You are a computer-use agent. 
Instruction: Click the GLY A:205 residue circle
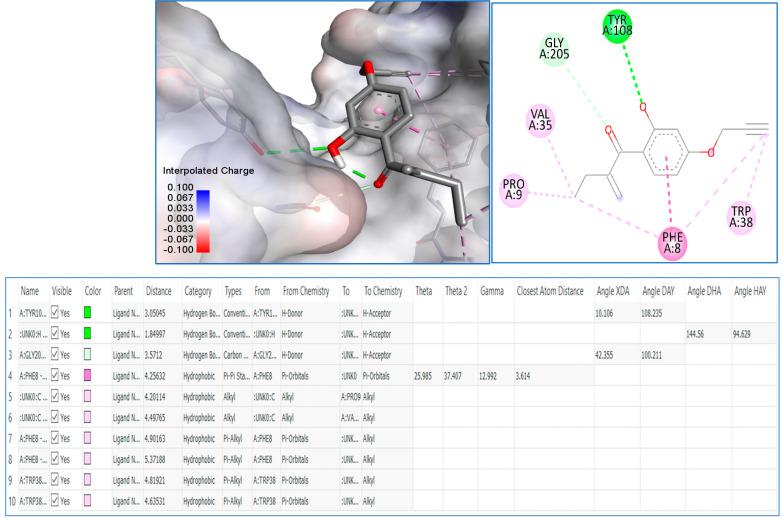pos(553,50)
